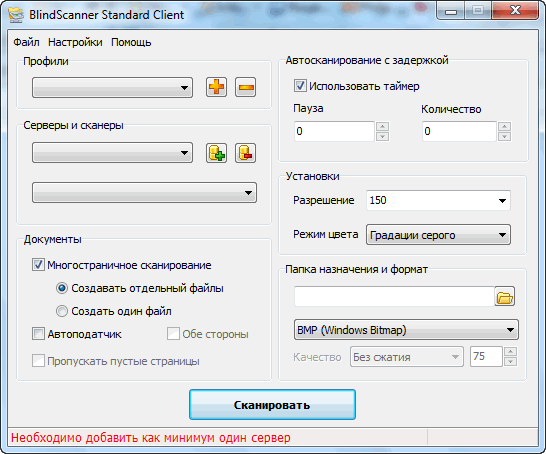The width and height of the screenshot is (546, 454).
Task: Select Создать один файл radio option
Action: tap(62, 311)
